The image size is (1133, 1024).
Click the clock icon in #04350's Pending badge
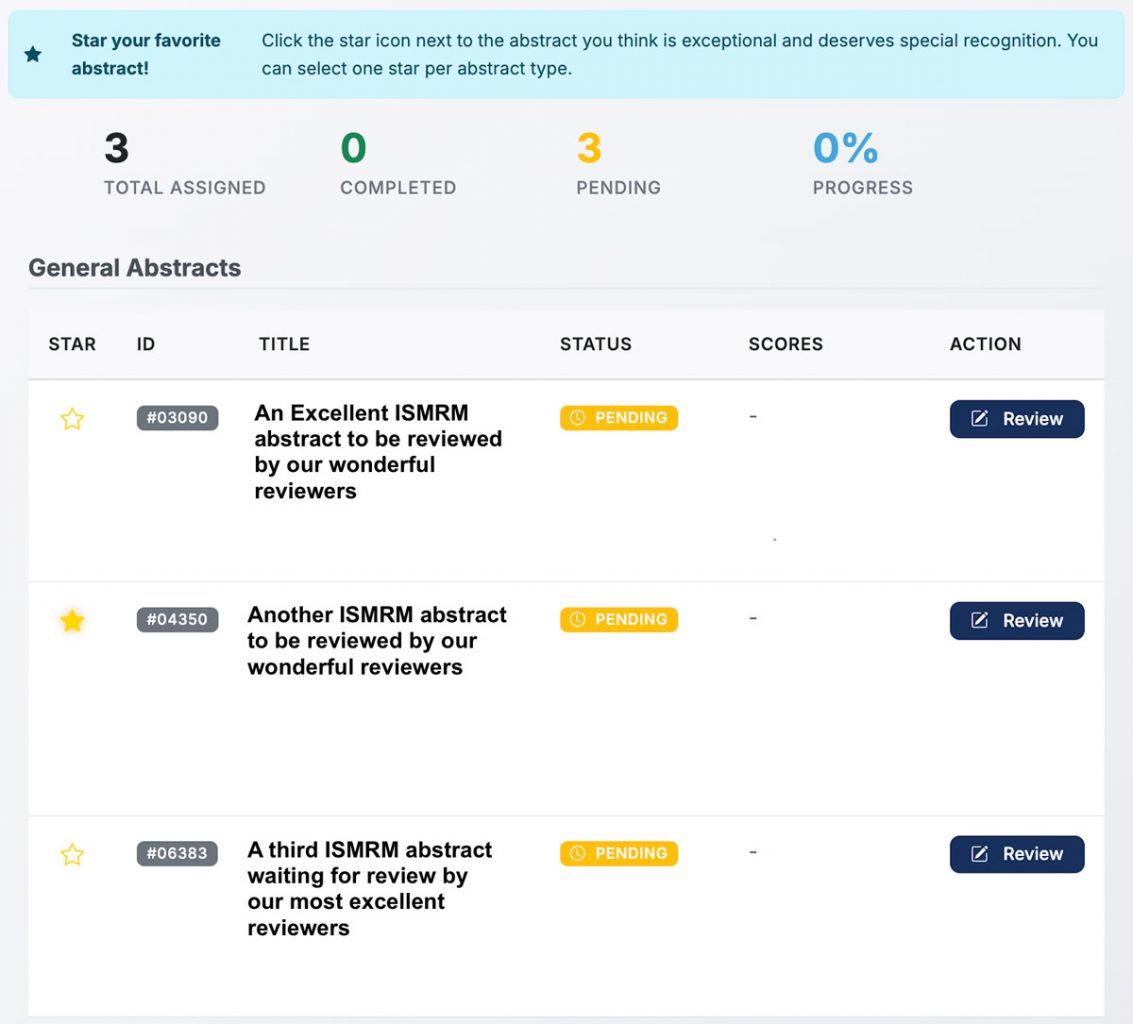(577, 620)
